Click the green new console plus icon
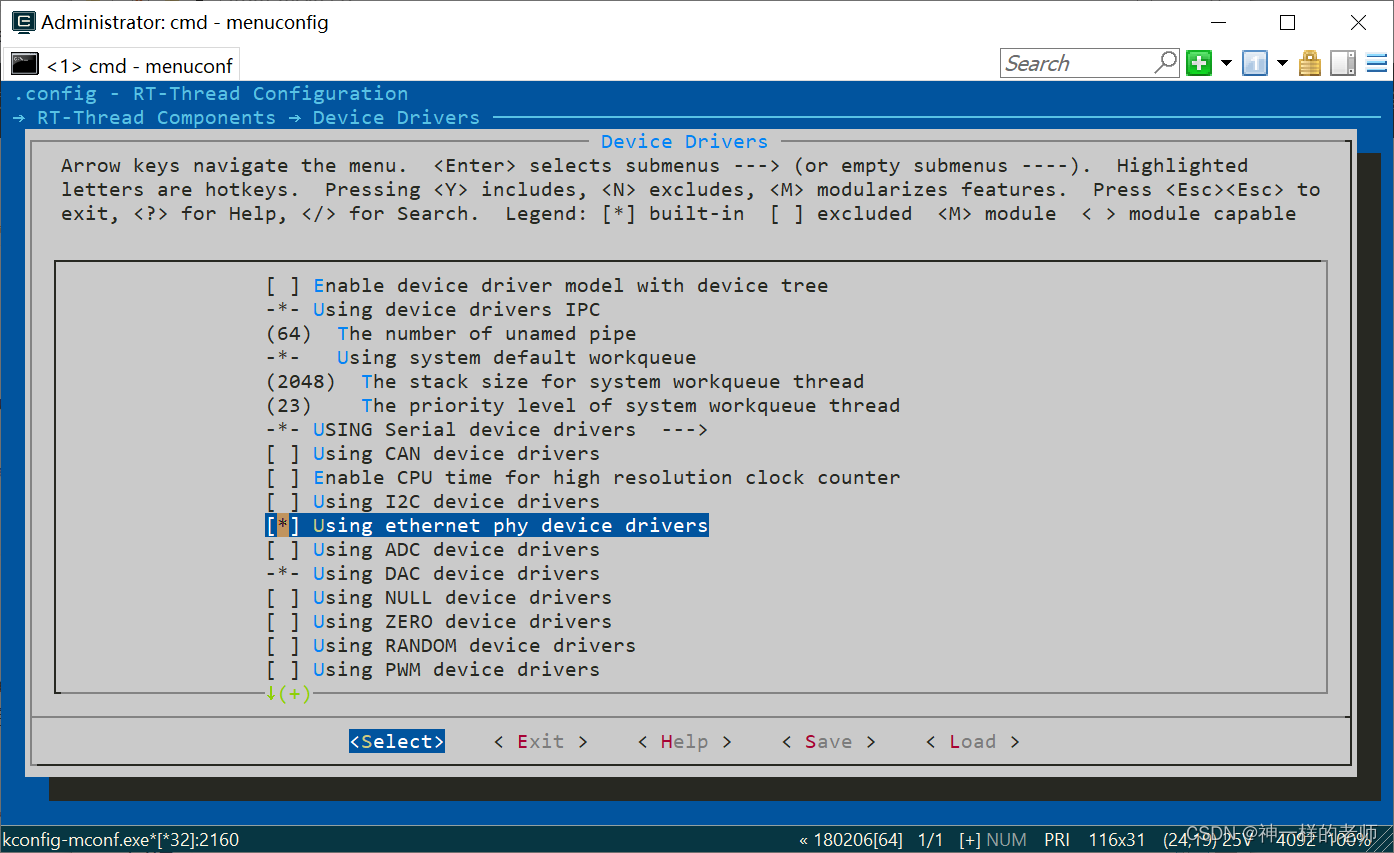Image resolution: width=1394 pixels, height=853 pixels. [x=1199, y=63]
